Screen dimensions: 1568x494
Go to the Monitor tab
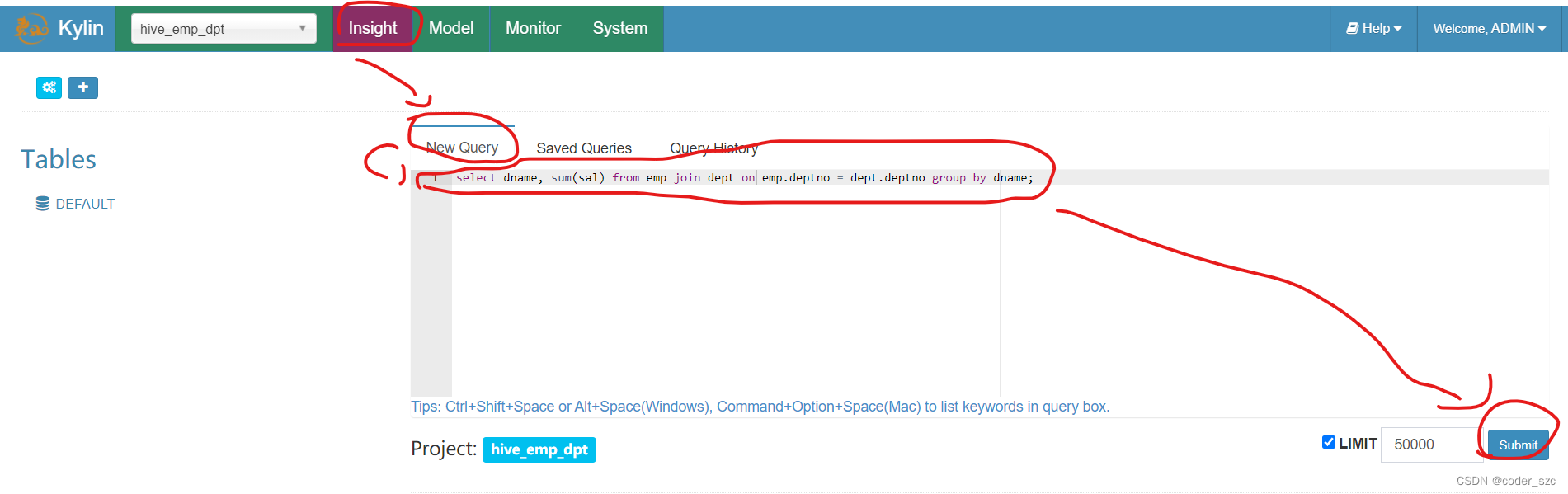point(533,28)
